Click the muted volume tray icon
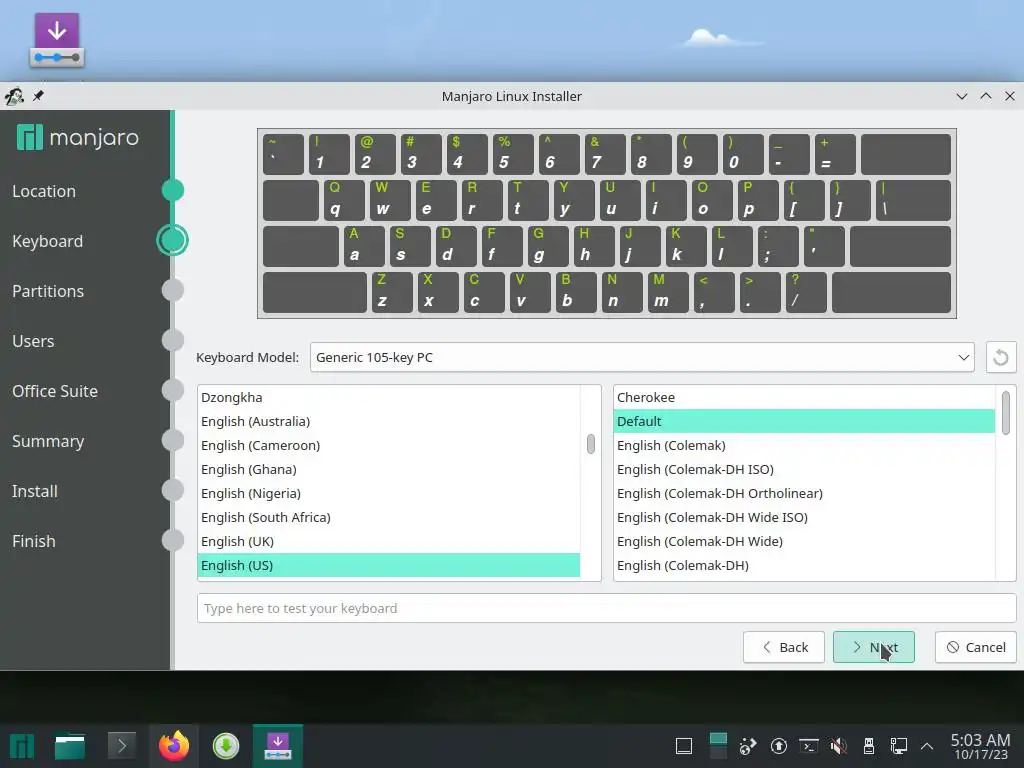 (839, 746)
